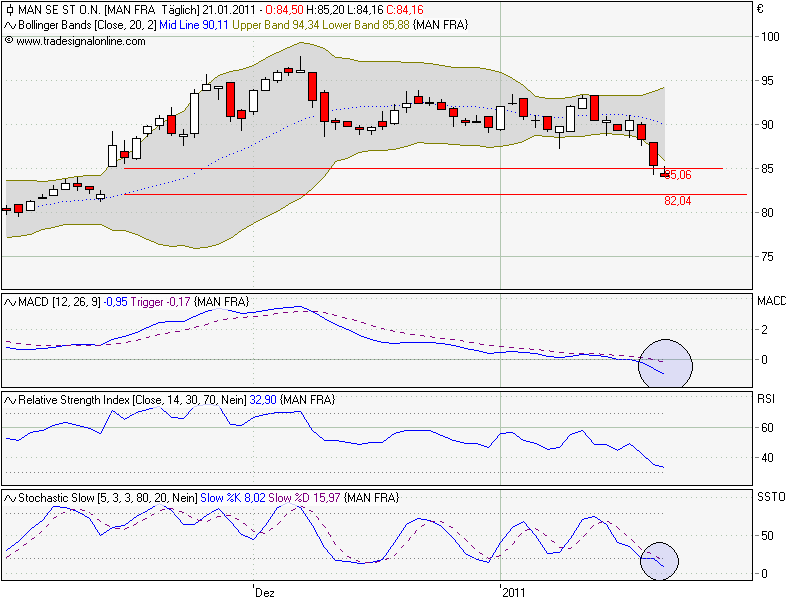The width and height of the screenshot is (800, 600).
Task: Click the SSTO axis label
Action: pos(772,497)
